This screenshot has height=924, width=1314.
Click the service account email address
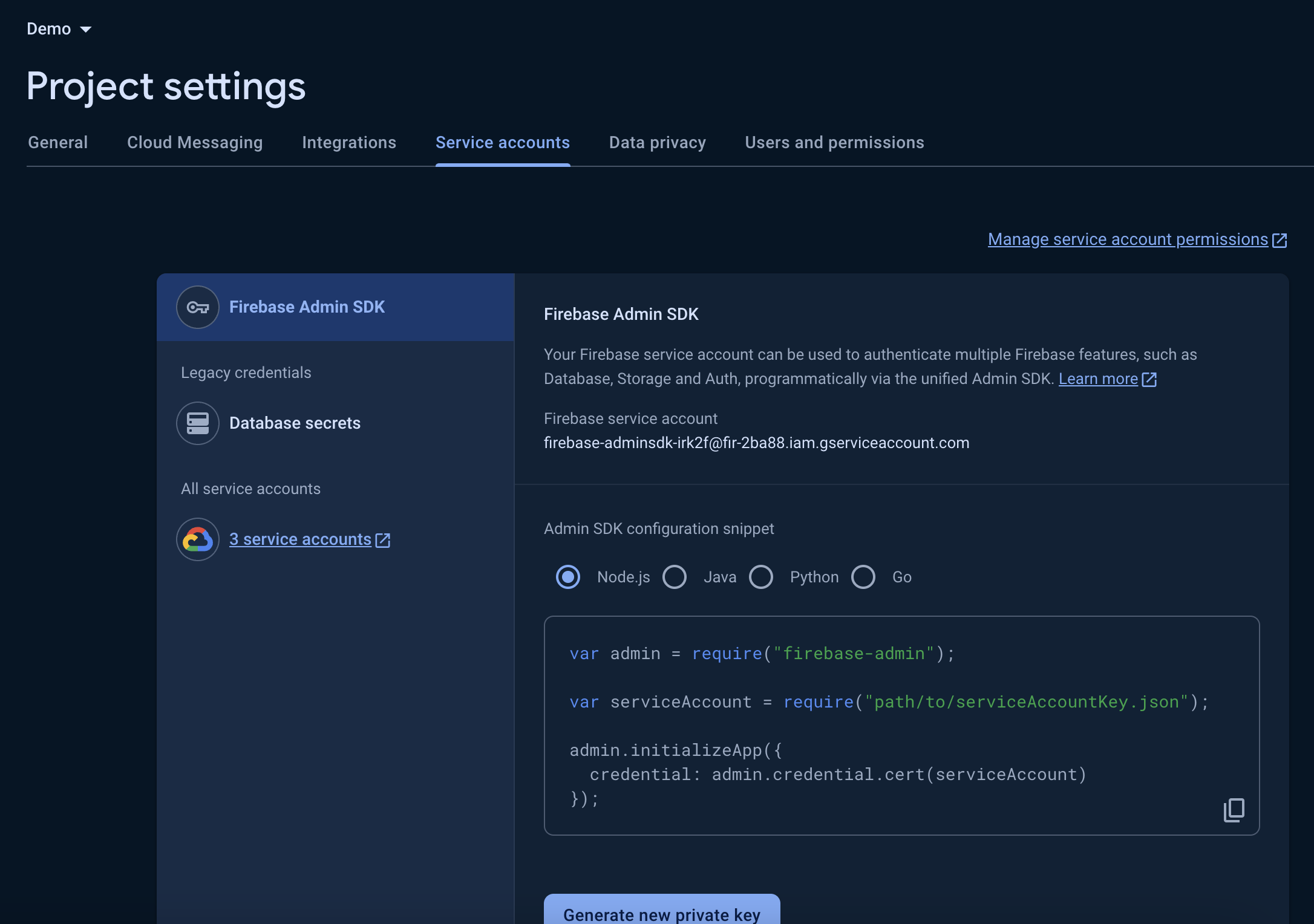[756, 443]
